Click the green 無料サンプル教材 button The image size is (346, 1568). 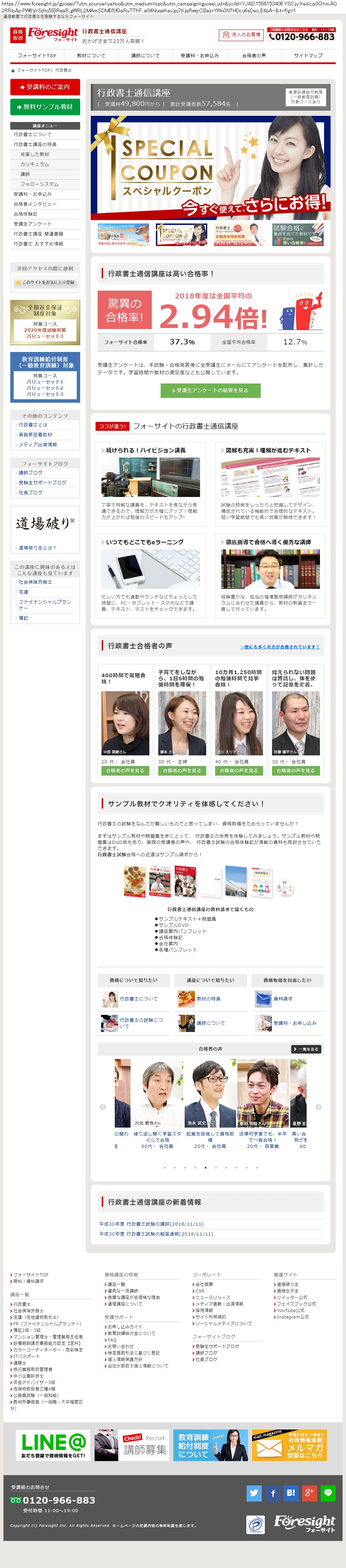pyautogui.click(x=45, y=107)
